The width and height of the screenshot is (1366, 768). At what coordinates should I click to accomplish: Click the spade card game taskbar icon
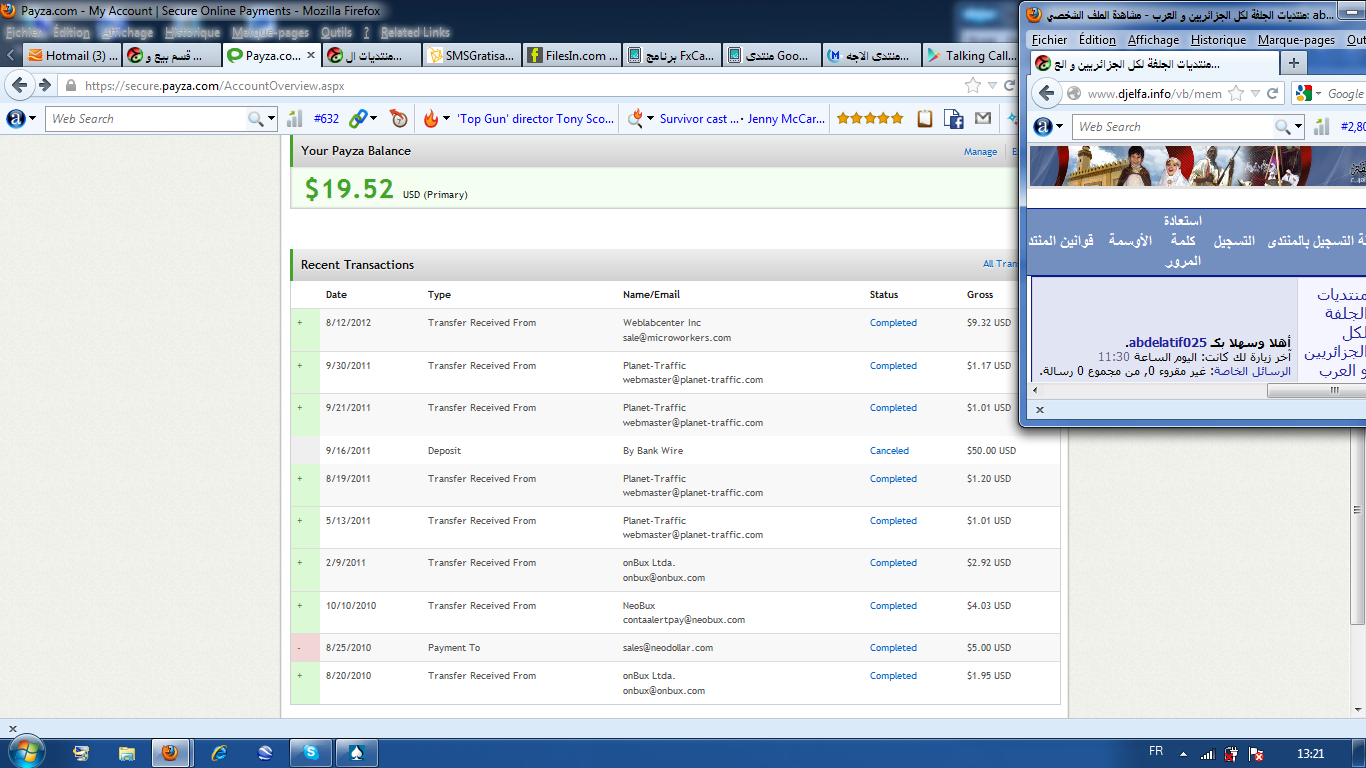(x=357, y=753)
